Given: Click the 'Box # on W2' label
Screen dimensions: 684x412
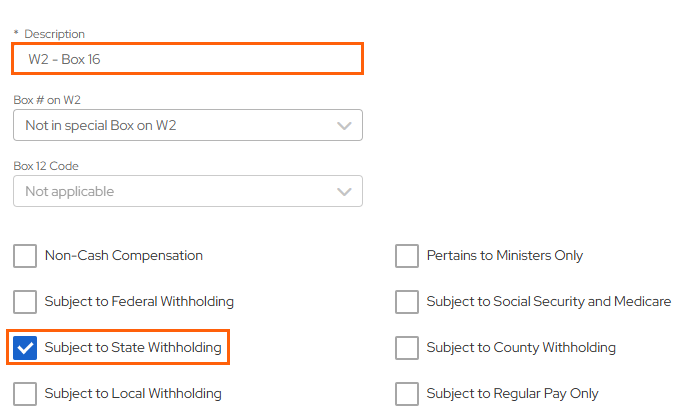Looking at the screenshot, I should click(46, 100).
